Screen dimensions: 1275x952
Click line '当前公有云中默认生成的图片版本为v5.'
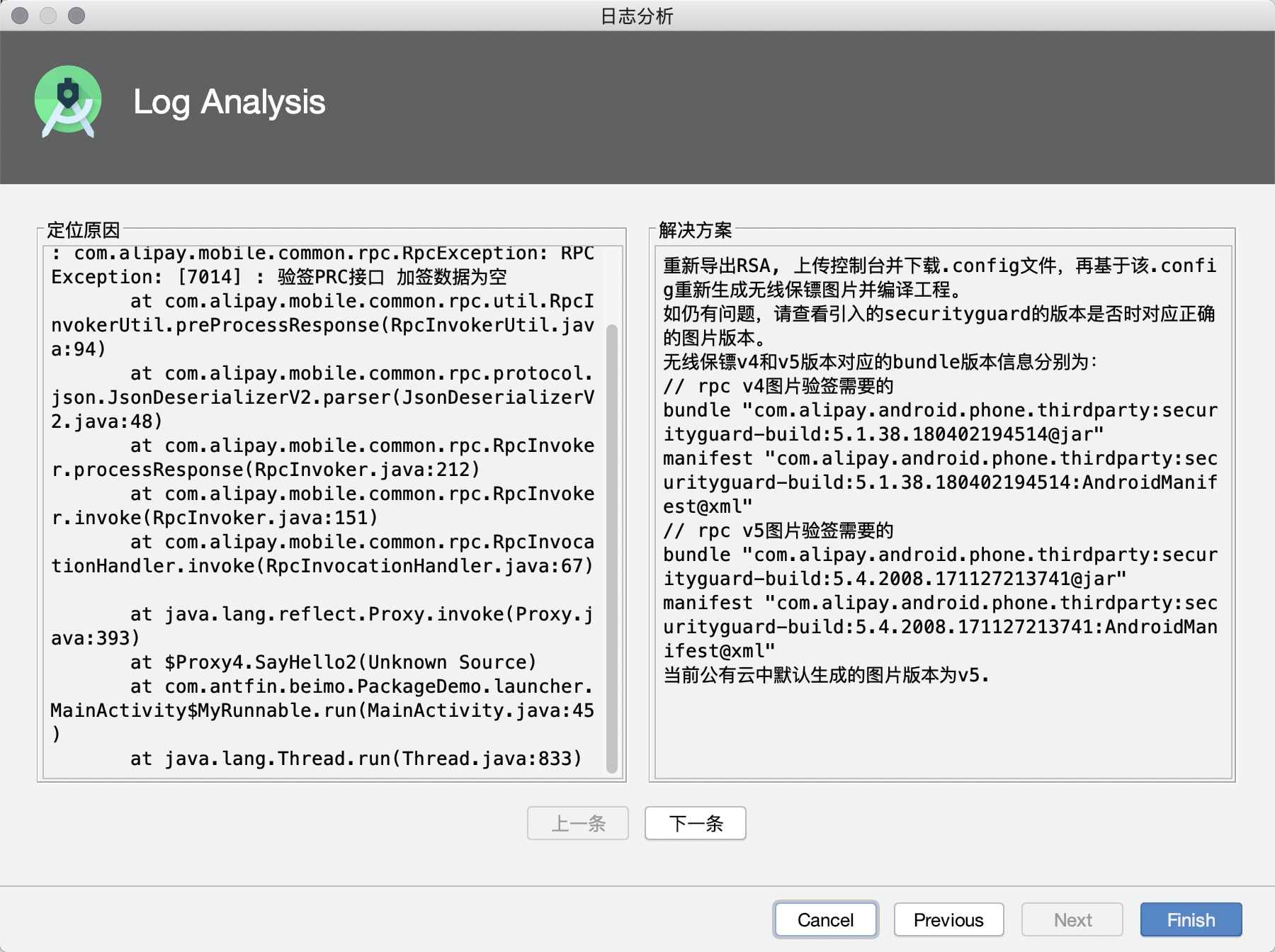pos(826,675)
